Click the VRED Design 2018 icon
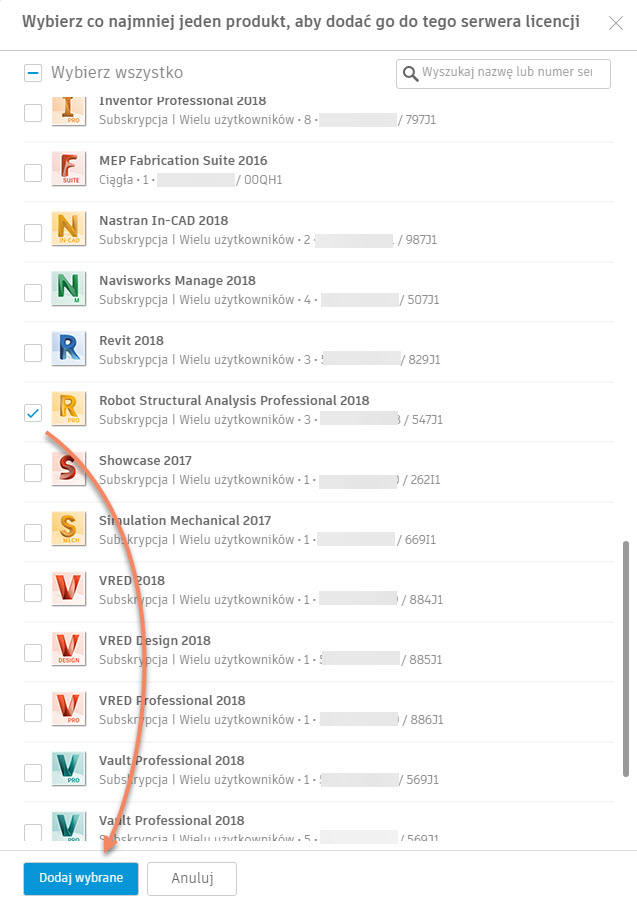The image size is (637, 902). 68,651
